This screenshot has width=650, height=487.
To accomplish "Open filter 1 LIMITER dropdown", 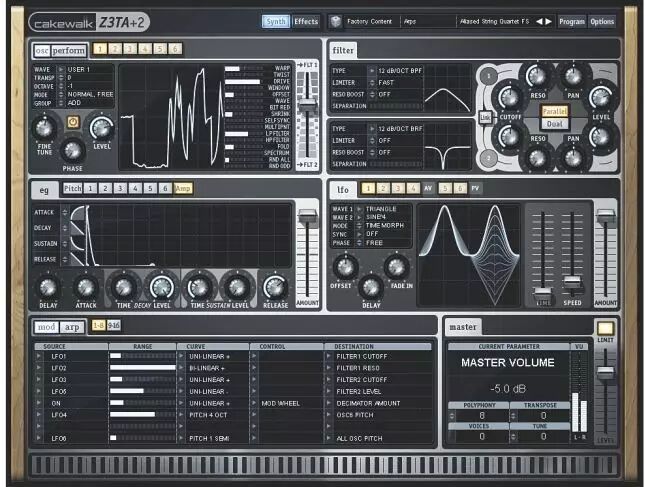I will pos(372,82).
